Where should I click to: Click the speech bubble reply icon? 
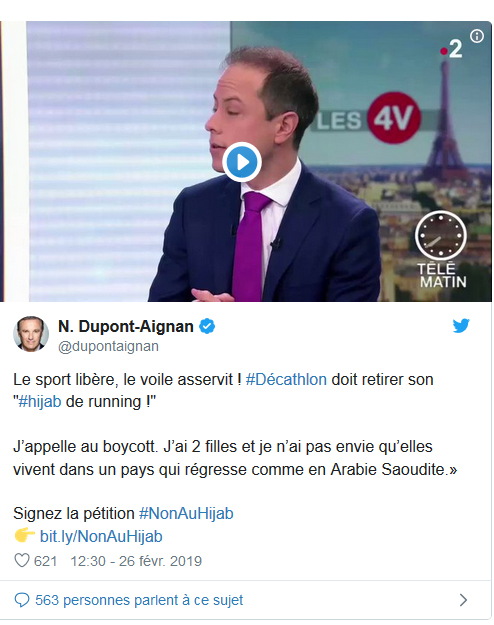(22, 600)
